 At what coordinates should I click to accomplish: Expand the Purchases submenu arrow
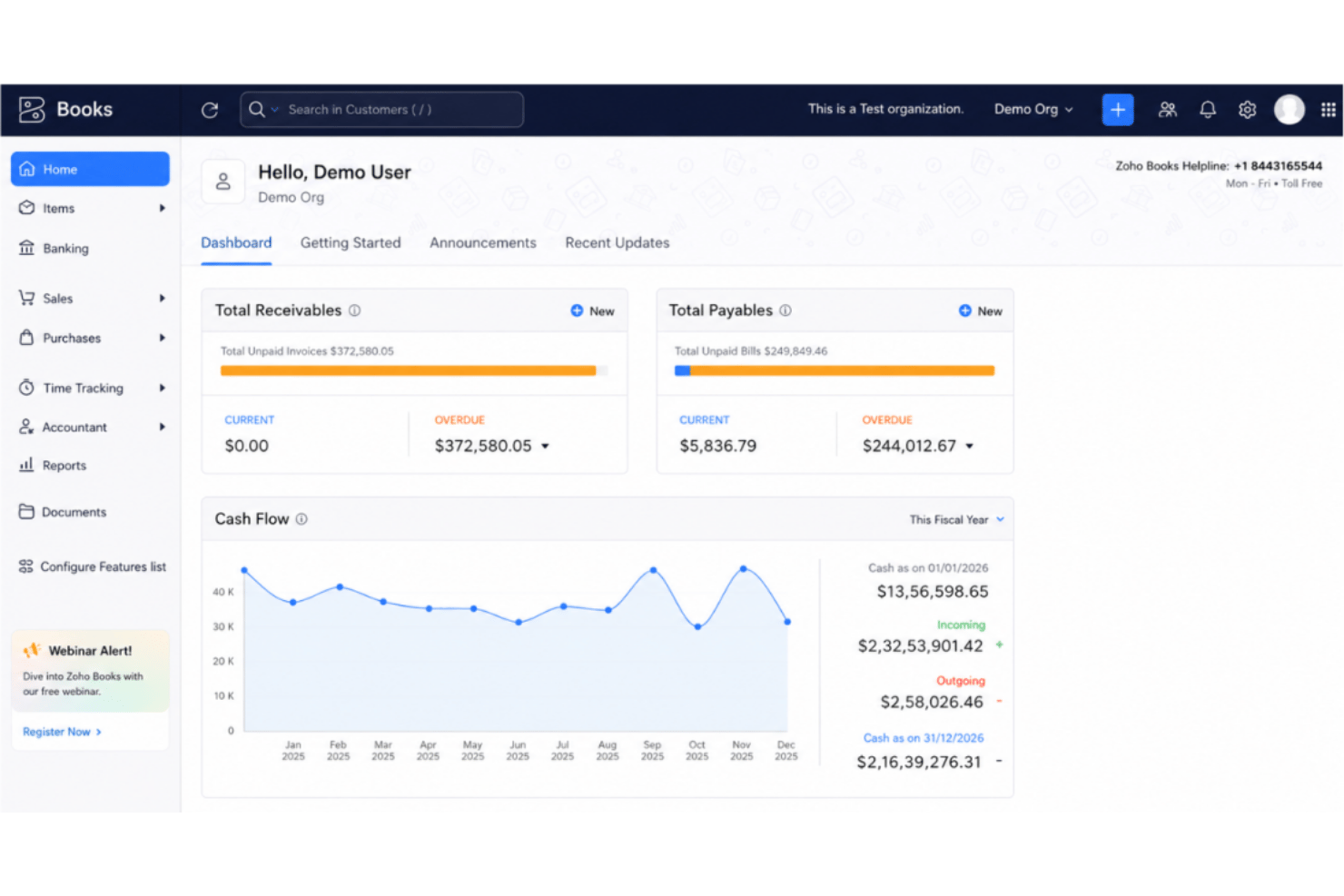pyautogui.click(x=163, y=338)
